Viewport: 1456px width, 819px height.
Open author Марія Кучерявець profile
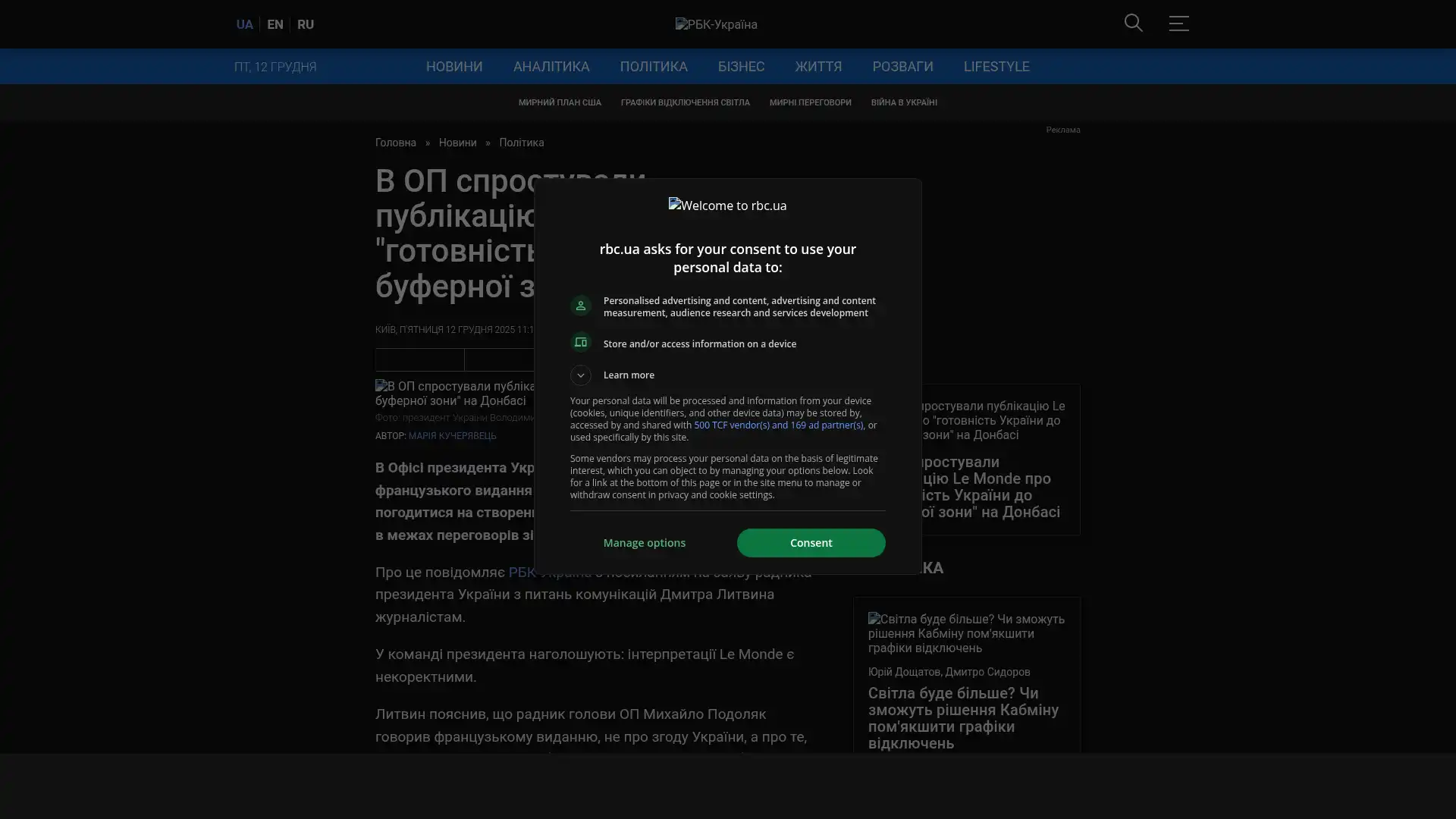pyautogui.click(x=452, y=436)
